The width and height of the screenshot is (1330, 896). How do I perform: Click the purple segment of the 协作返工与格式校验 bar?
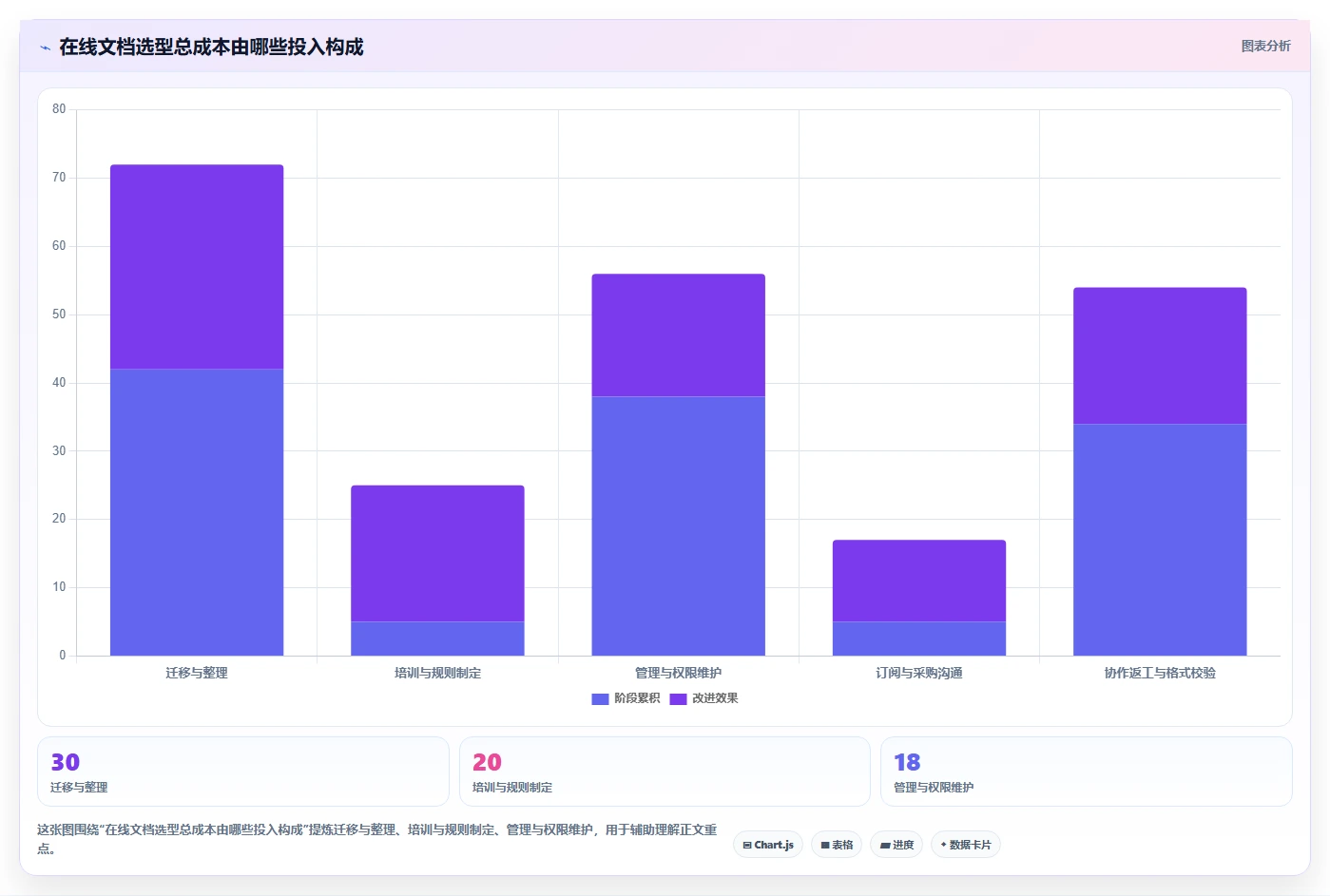pos(1160,355)
